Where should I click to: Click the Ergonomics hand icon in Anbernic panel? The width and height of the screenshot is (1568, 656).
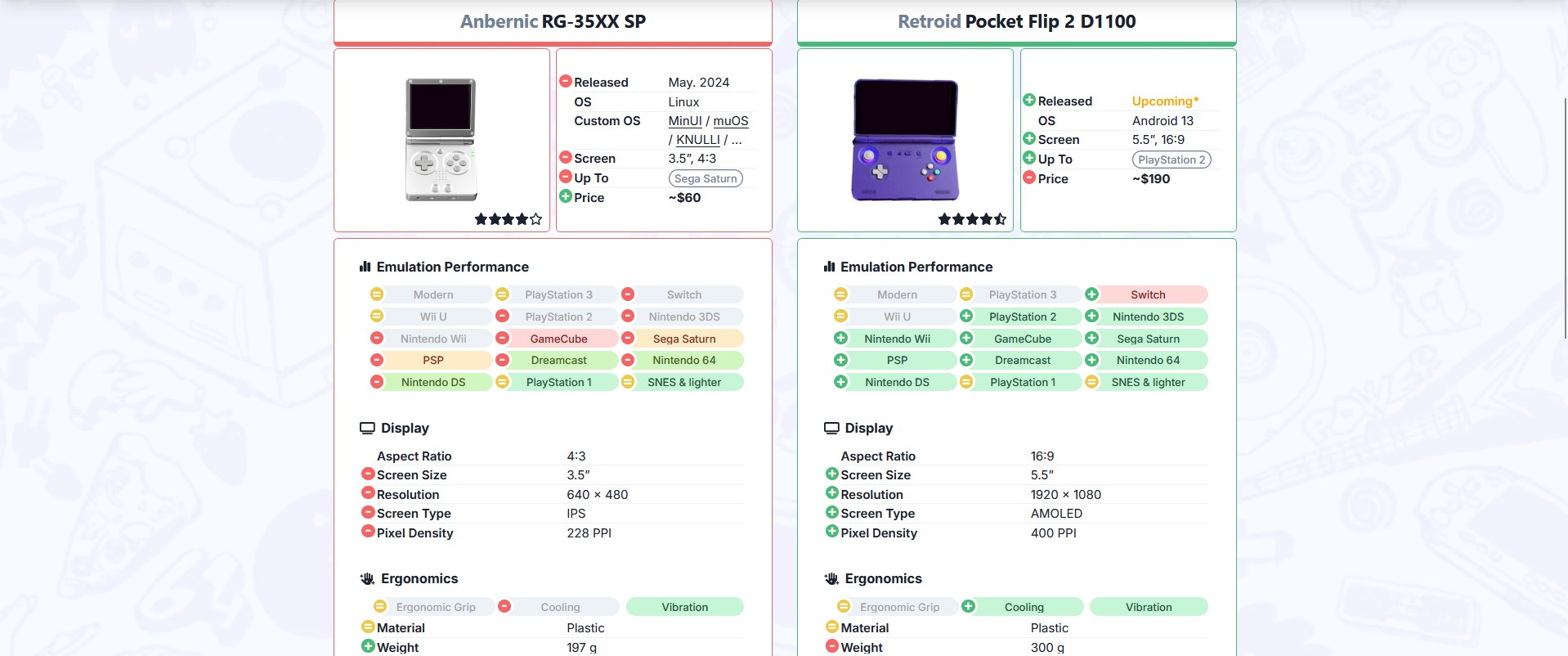(x=367, y=579)
